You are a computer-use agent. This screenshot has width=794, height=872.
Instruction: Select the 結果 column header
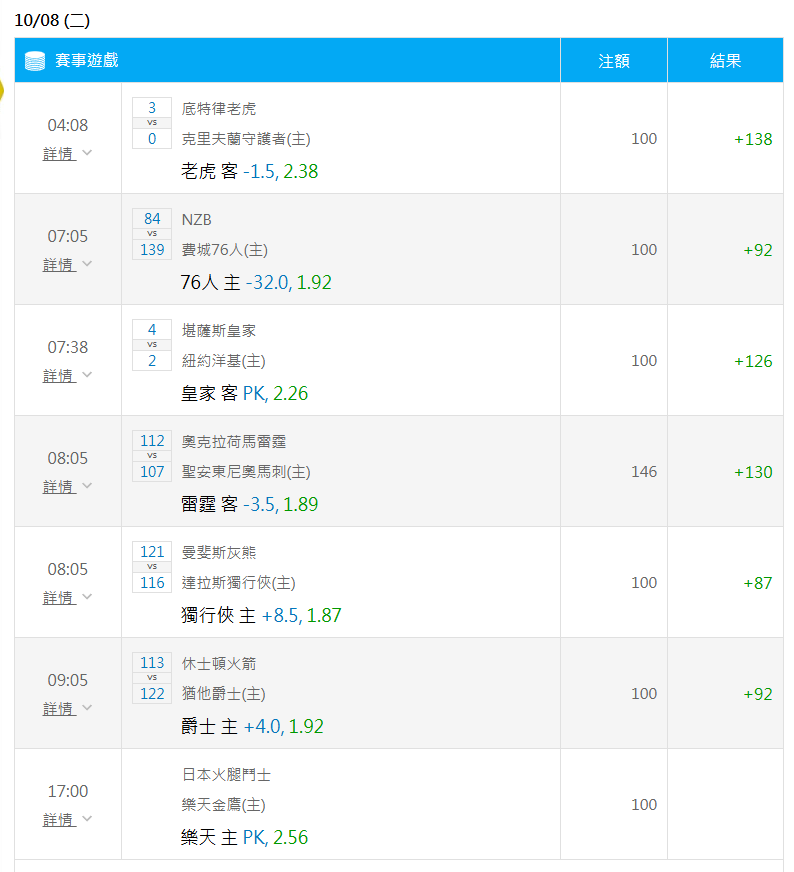click(x=726, y=61)
